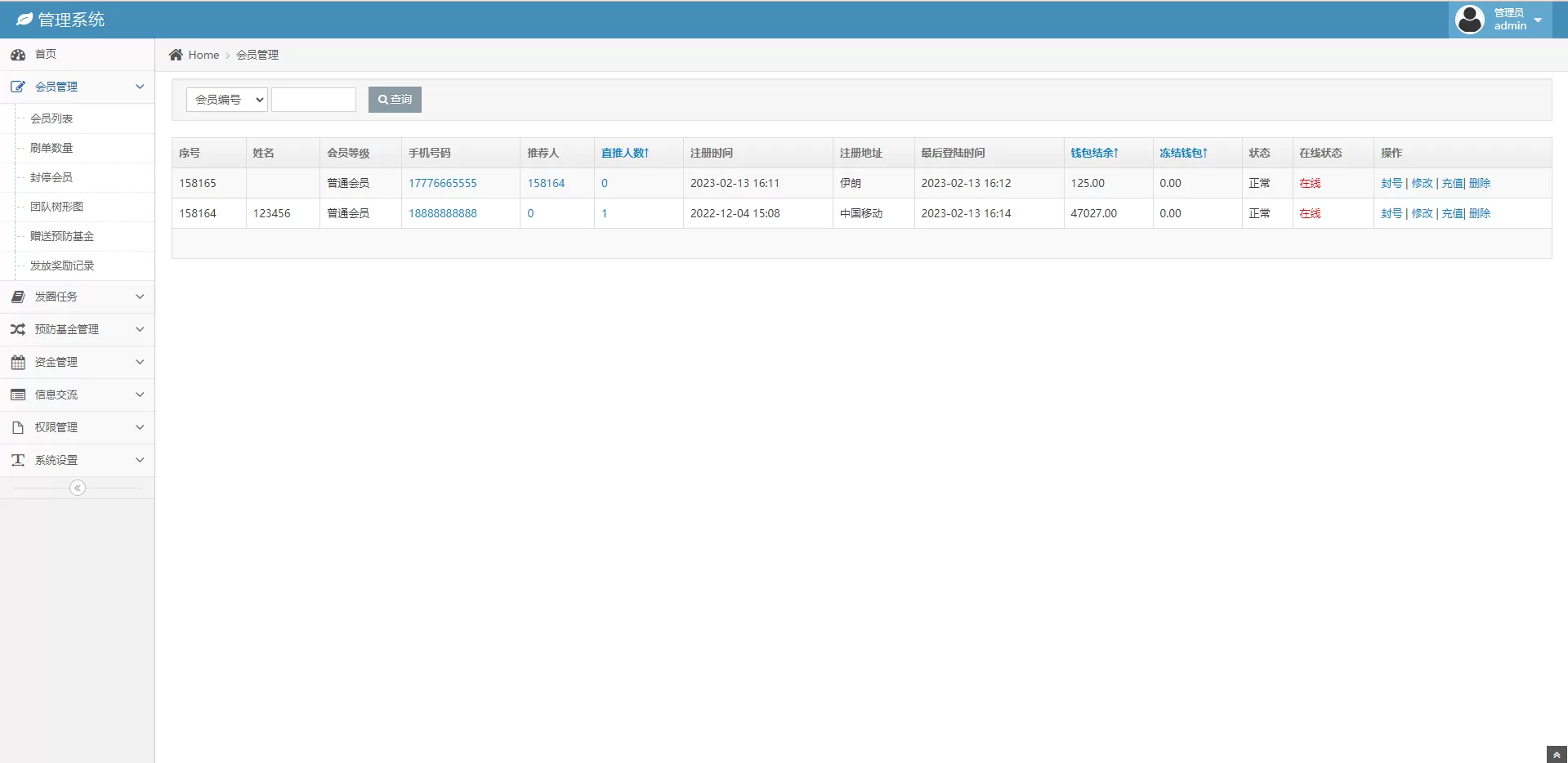
Task: Click the file icon for 权限管理
Action: click(18, 427)
